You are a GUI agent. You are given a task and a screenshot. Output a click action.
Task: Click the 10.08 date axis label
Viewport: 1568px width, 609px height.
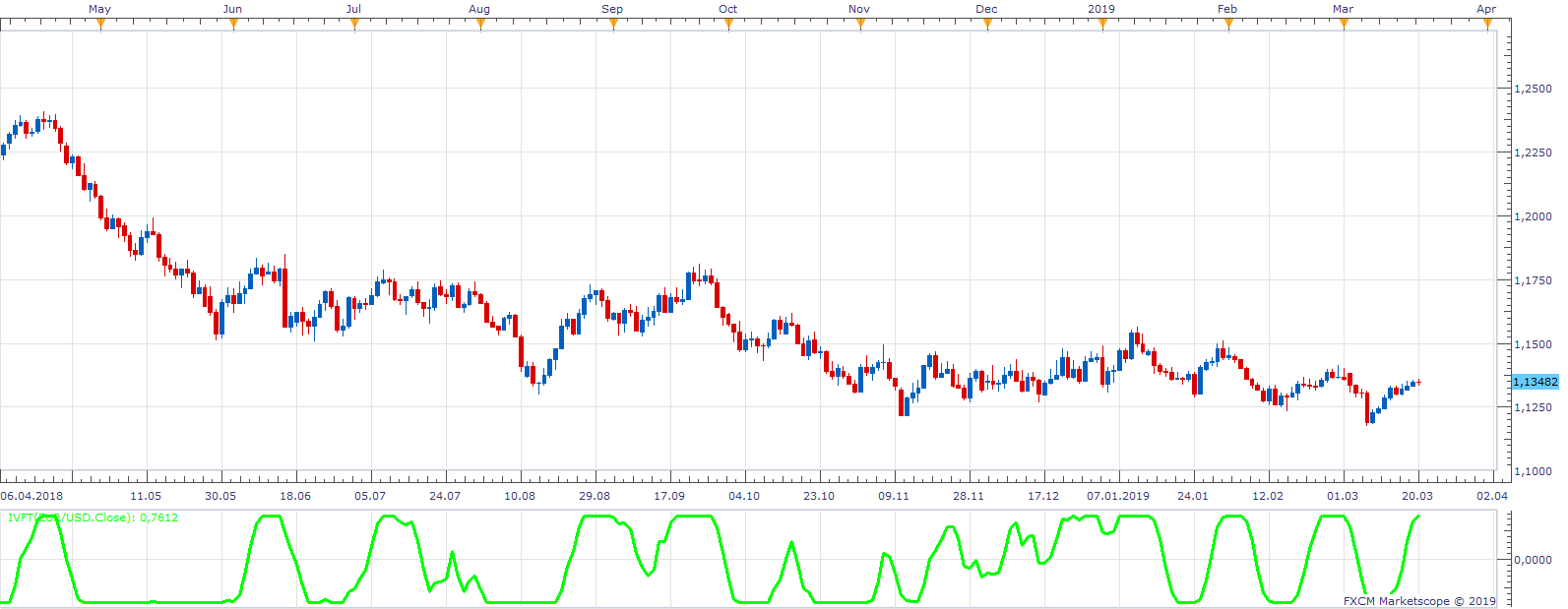point(520,496)
